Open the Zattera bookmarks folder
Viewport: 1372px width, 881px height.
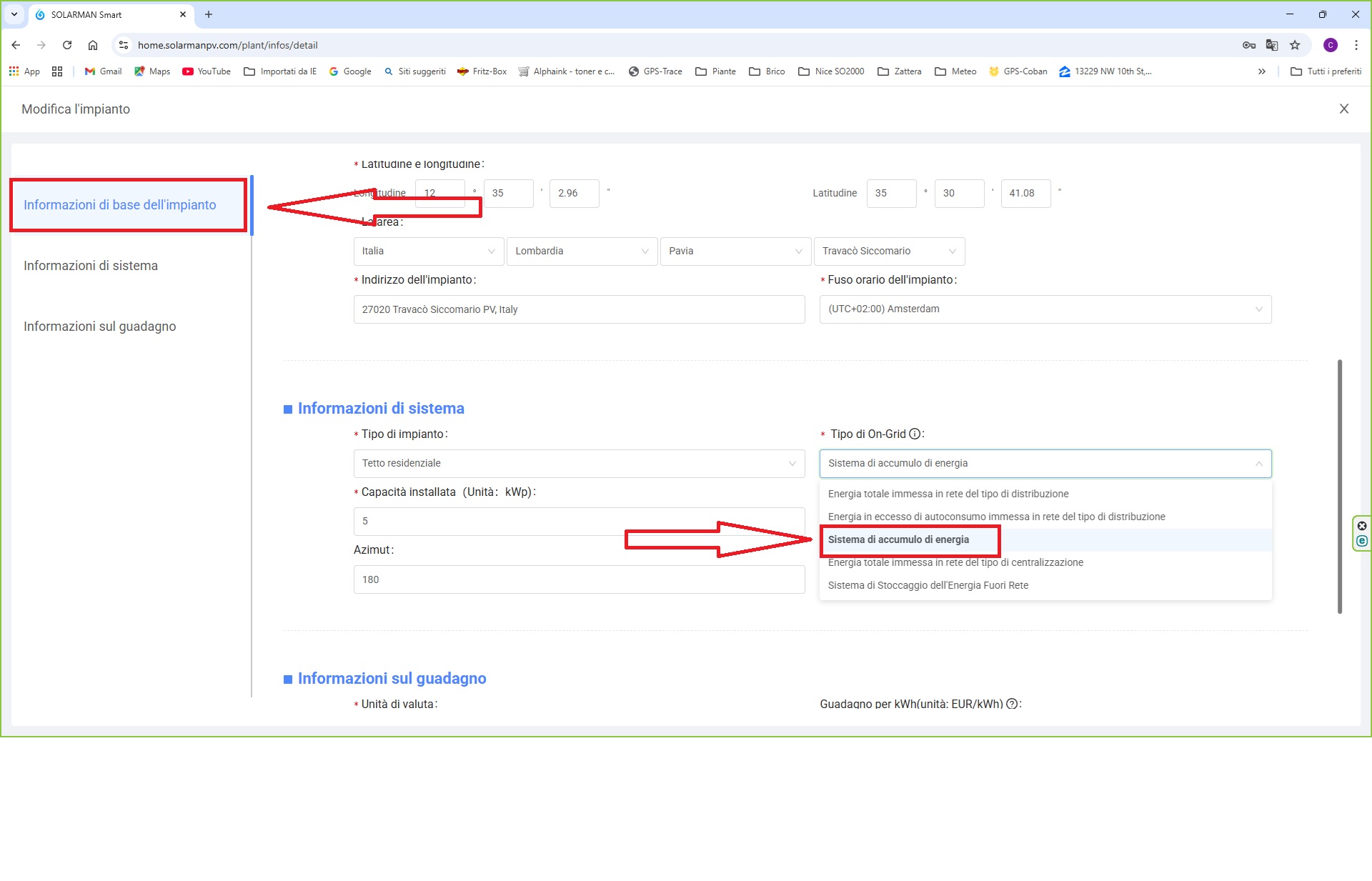[x=900, y=71]
